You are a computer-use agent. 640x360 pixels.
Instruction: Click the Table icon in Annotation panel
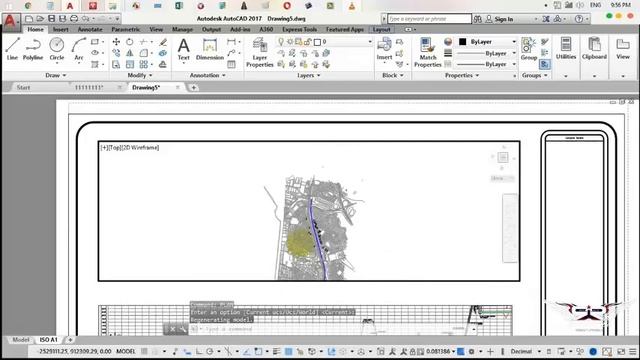coord(231,64)
